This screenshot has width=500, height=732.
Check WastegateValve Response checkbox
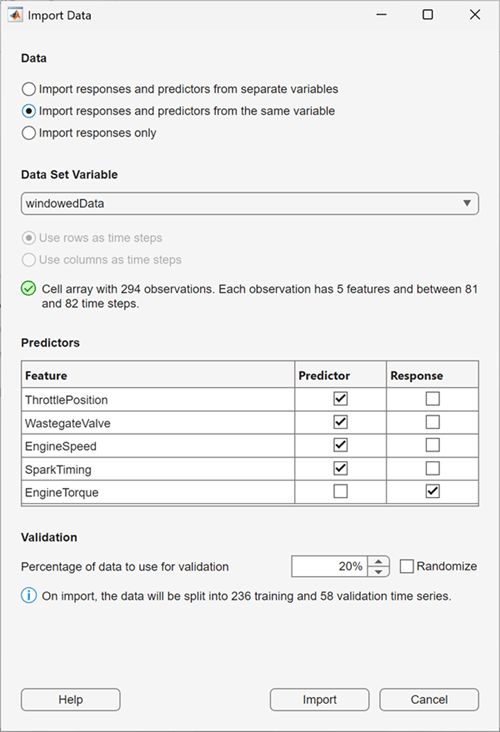433,422
